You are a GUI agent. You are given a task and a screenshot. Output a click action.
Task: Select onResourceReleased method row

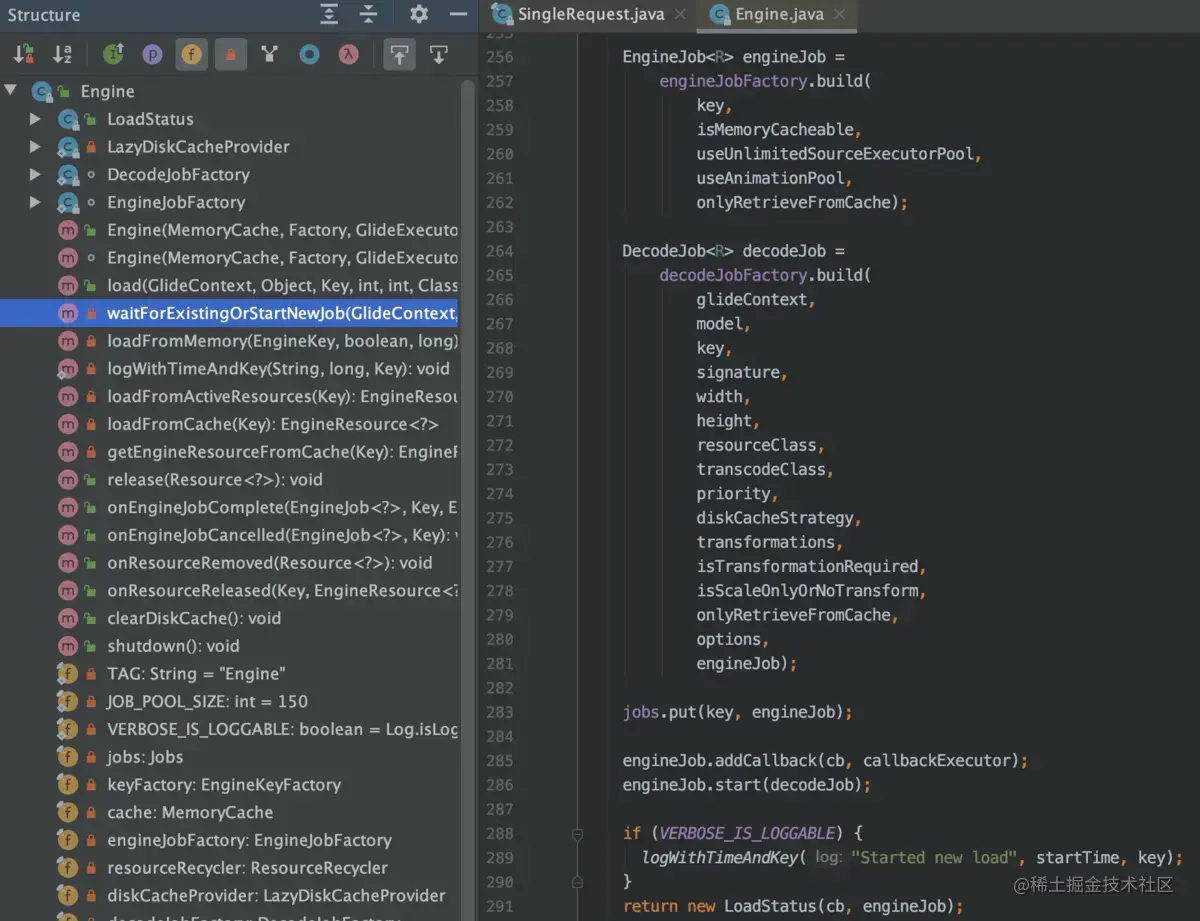[229, 591]
